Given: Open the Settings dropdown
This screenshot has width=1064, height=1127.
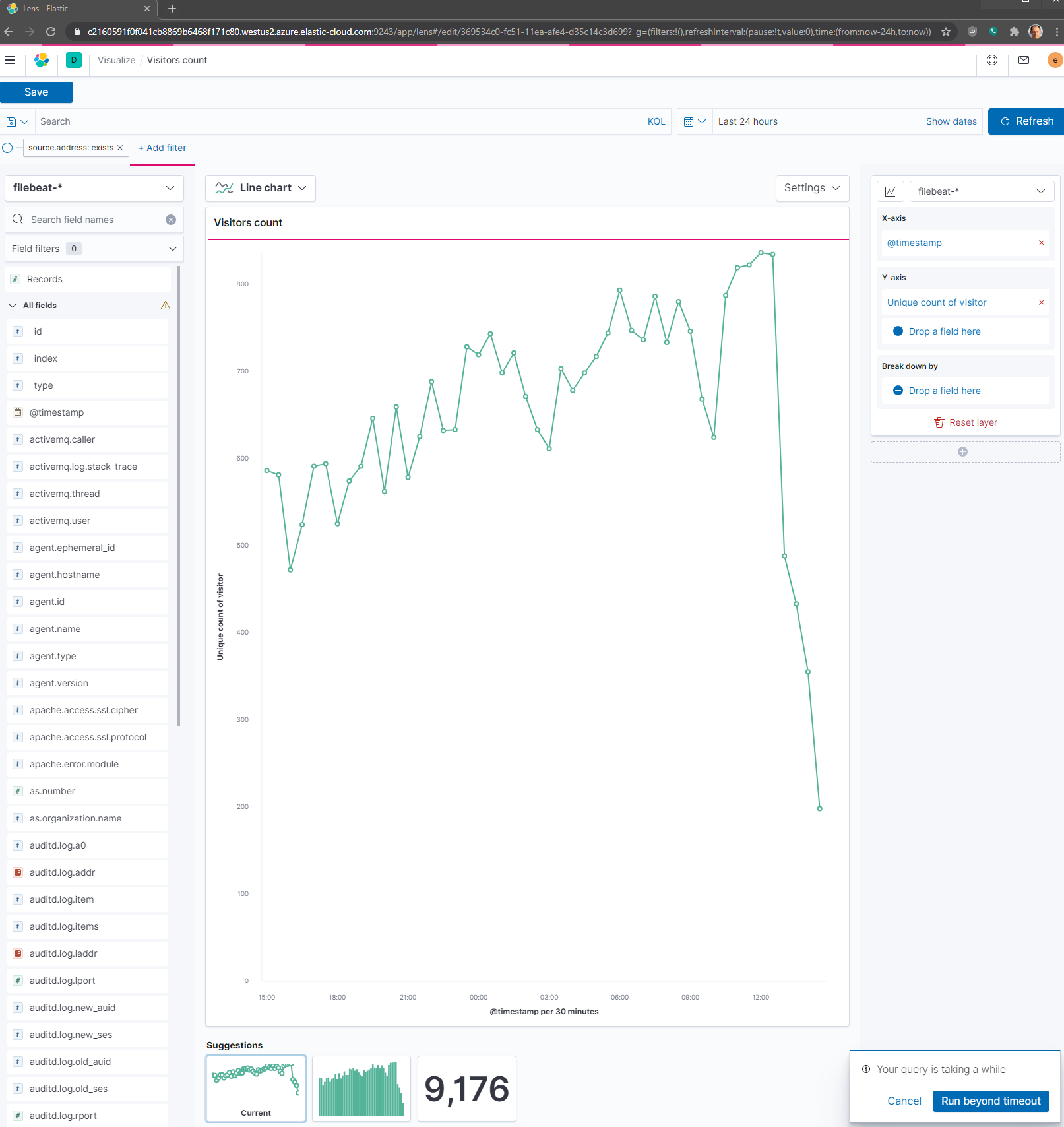Looking at the screenshot, I should coord(812,188).
